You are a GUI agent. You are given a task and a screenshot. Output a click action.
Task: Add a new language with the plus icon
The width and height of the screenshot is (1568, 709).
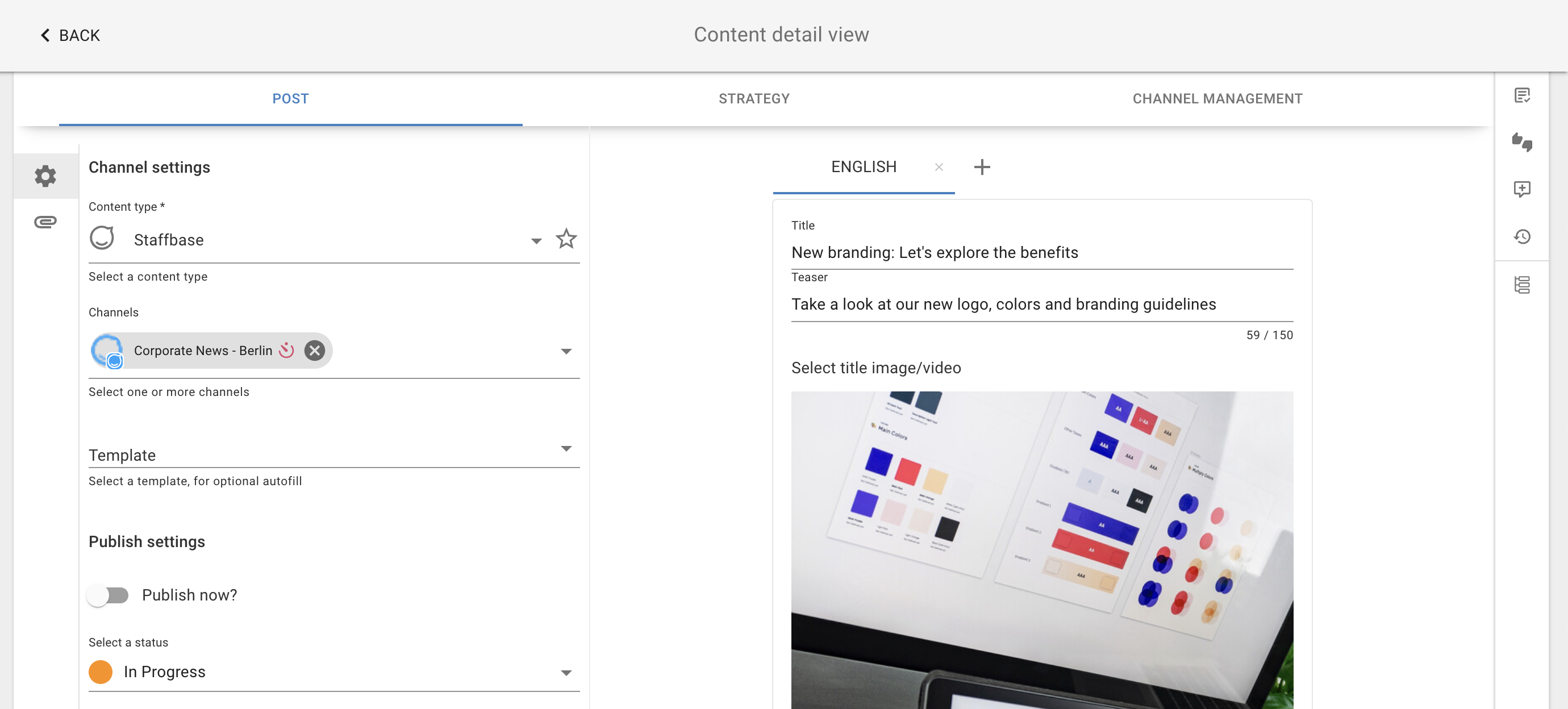[982, 167]
